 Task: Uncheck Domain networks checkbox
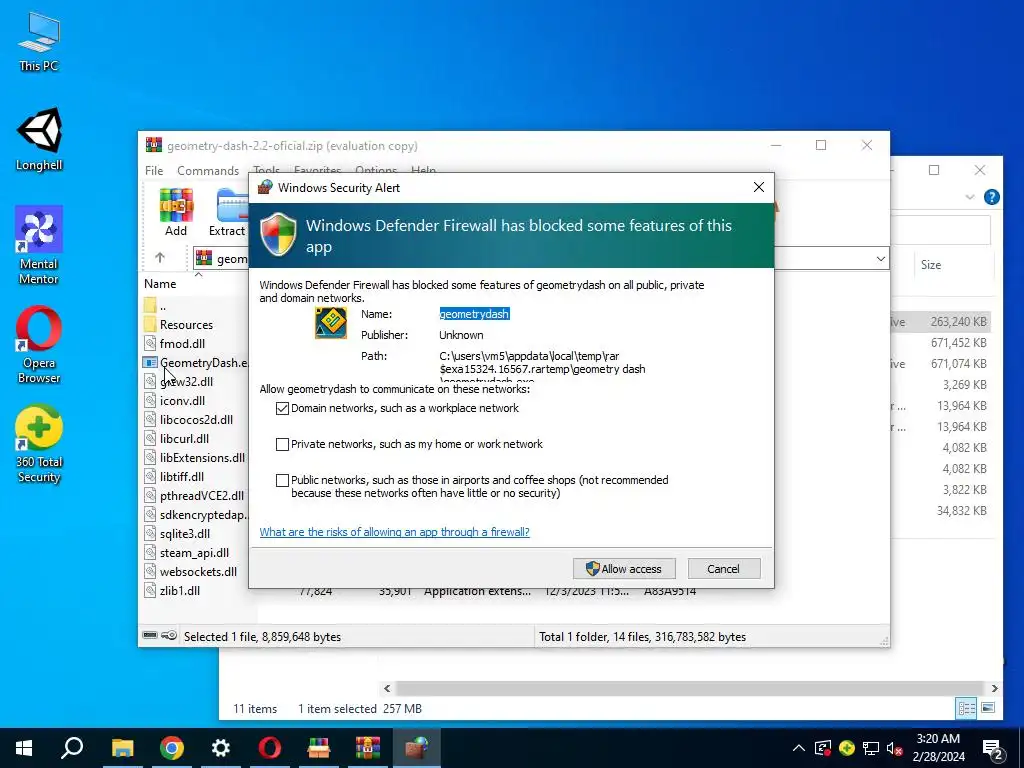pyautogui.click(x=282, y=408)
